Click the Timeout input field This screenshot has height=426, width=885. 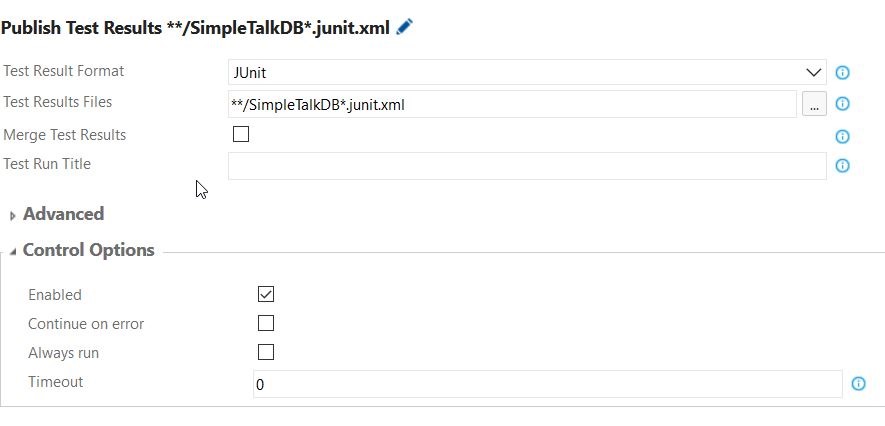tap(547, 384)
